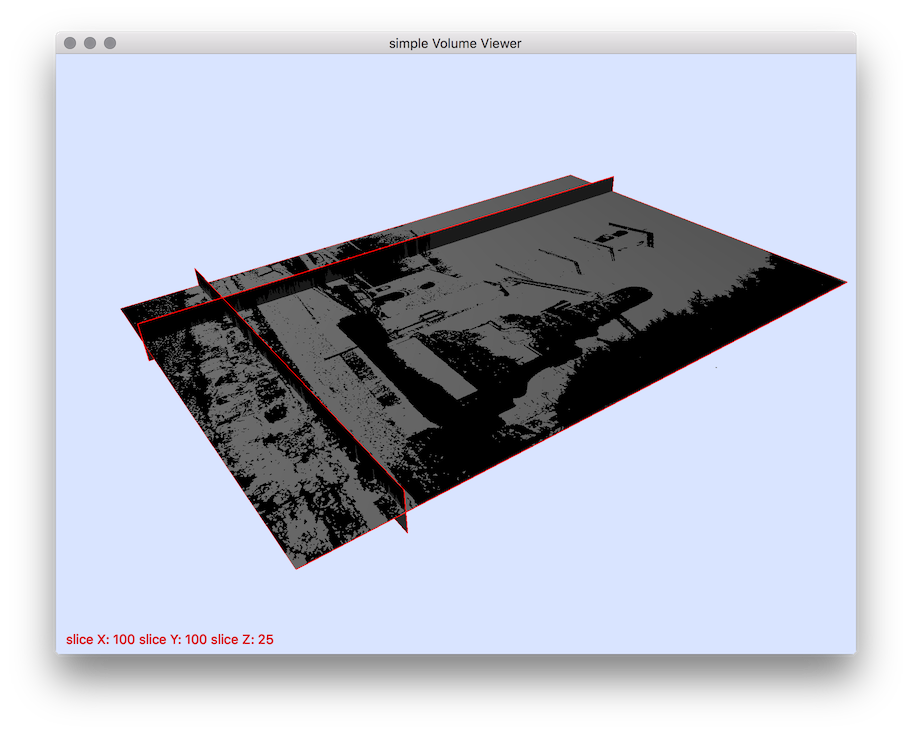Select the "slice Y: 100" status readout
912x734 pixels.
pyautogui.click(x=178, y=639)
